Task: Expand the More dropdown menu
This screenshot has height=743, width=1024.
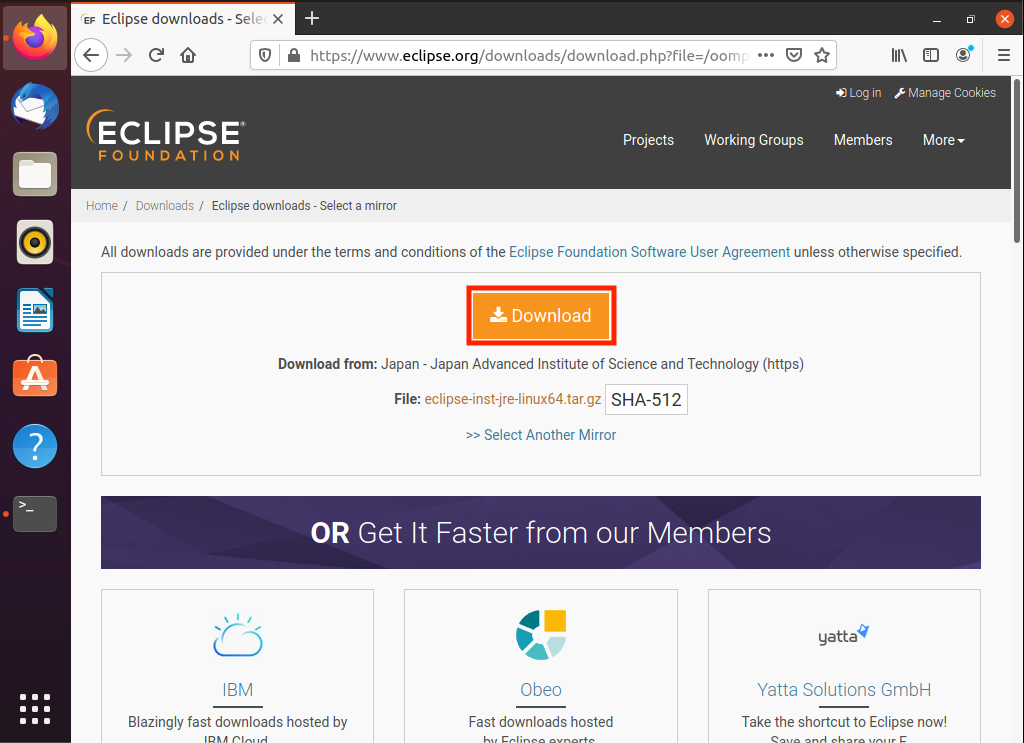Action: pyautogui.click(x=943, y=140)
